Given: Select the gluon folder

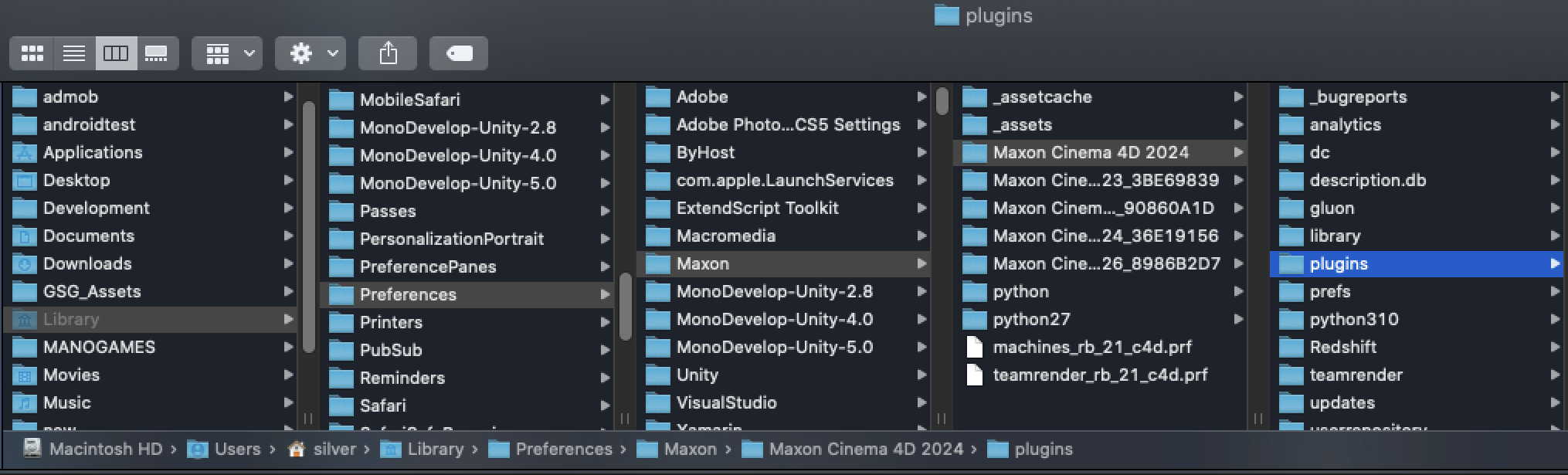Looking at the screenshot, I should click(x=1417, y=209).
